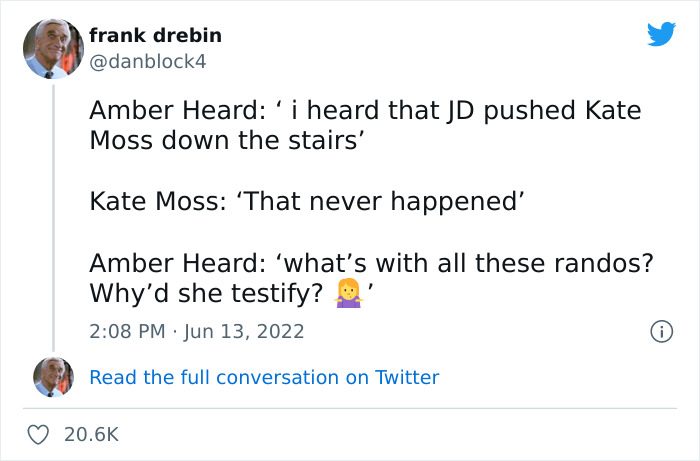Screen dimensions: 700x461
Task: Click the 20.6K like count
Action: pyautogui.click(x=90, y=435)
